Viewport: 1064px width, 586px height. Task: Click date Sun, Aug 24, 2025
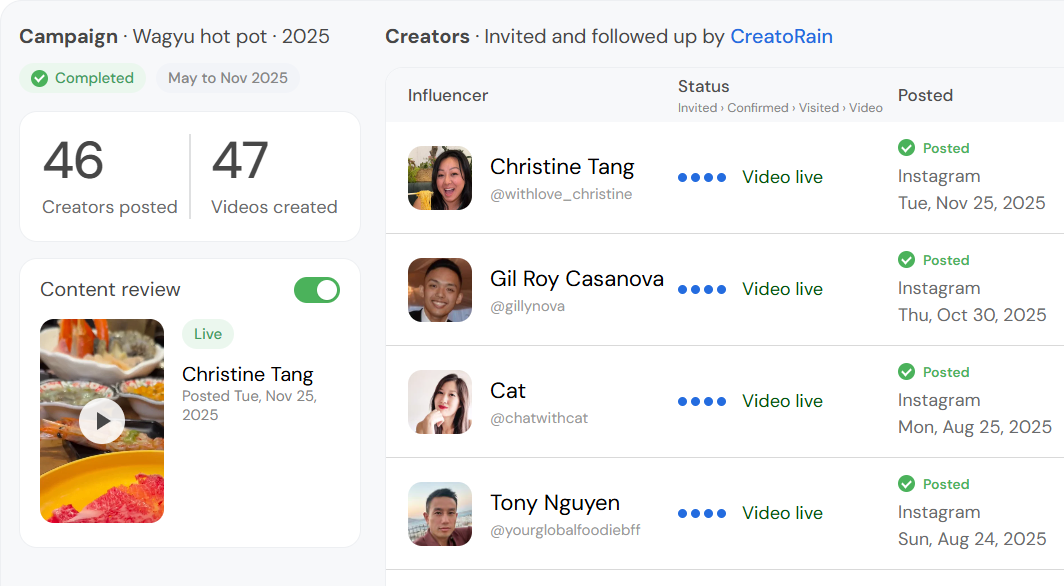click(x=972, y=539)
